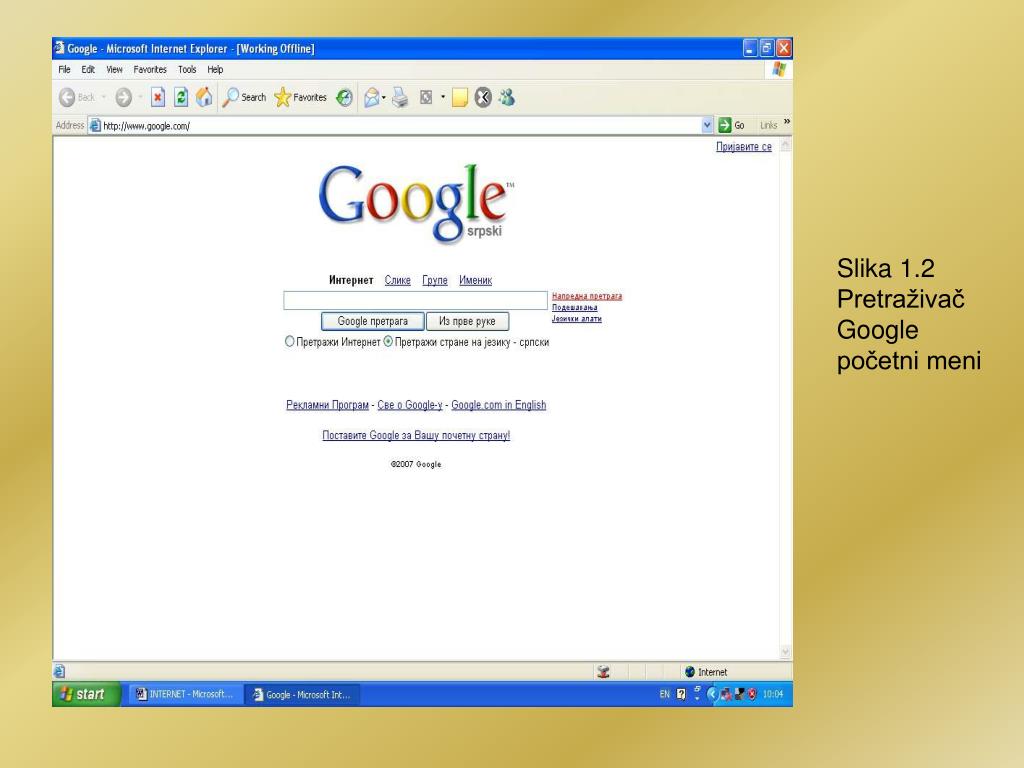Expand the Links toolbar chevron
The width and height of the screenshot is (1024, 768).
coord(786,121)
